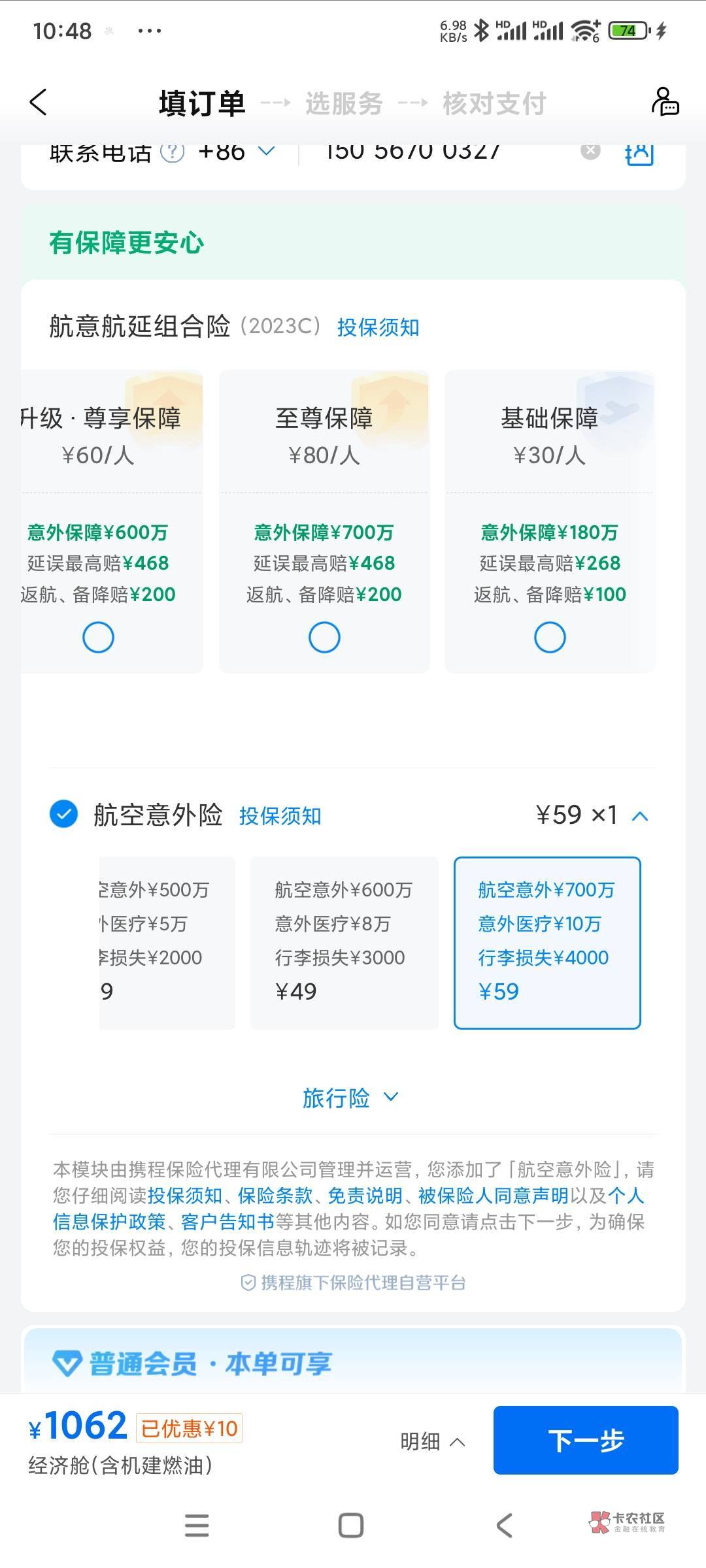706x1568 pixels.
Task: Choose the ¥59 航空意外¥700万 option
Action: [x=547, y=942]
